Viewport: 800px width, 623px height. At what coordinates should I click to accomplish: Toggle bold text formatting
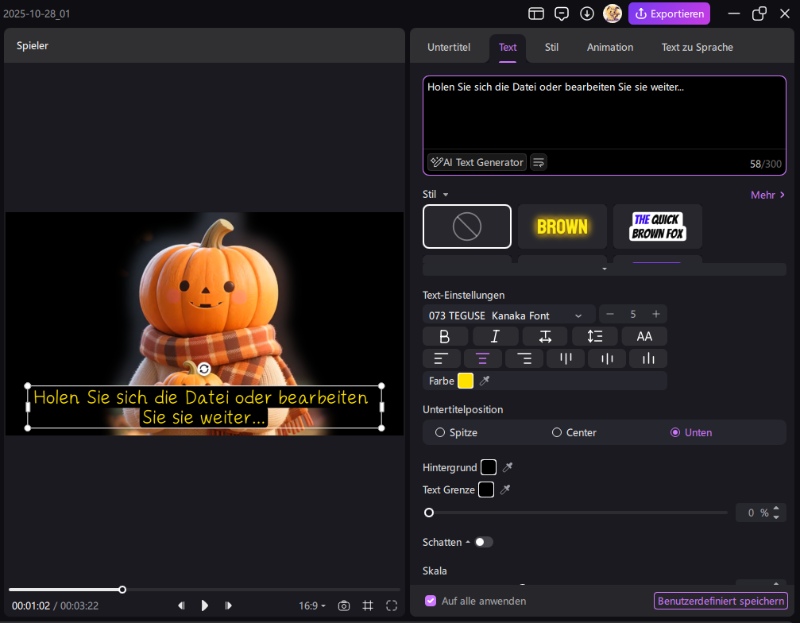click(x=445, y=337)
